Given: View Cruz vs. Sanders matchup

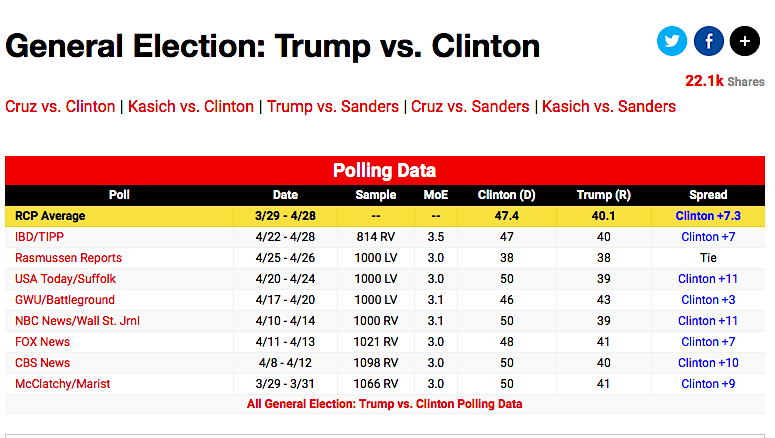Looking at the screenshot, I should coord(471,106).
